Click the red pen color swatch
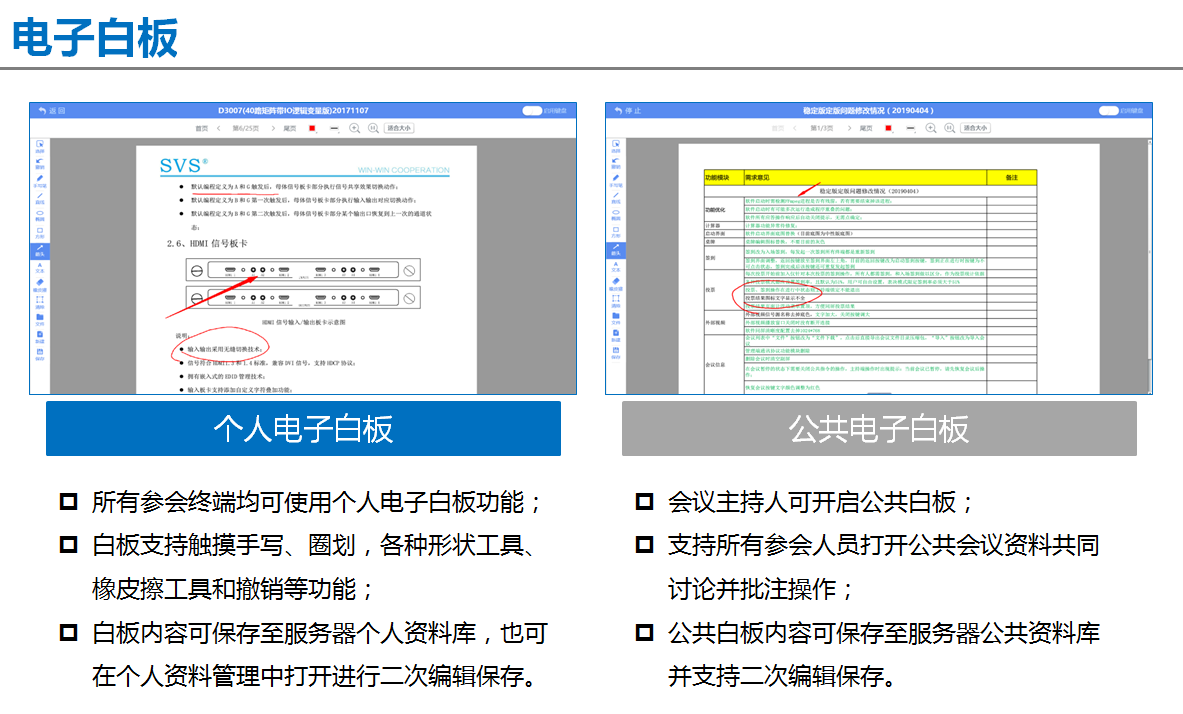Screen dimensions: 1183x714 click(311, 129)
